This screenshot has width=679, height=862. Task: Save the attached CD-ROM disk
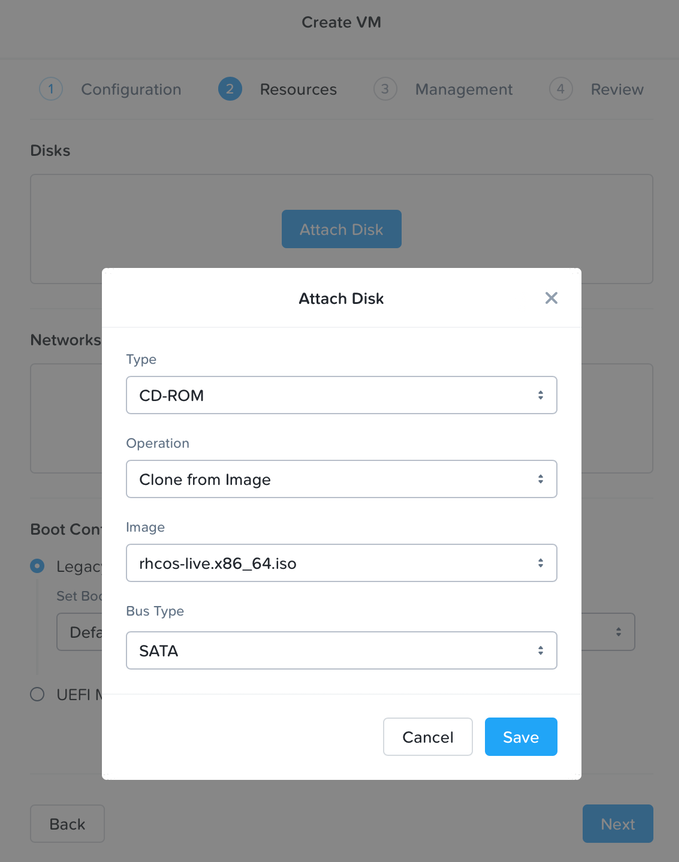click(x=521, y=737)
